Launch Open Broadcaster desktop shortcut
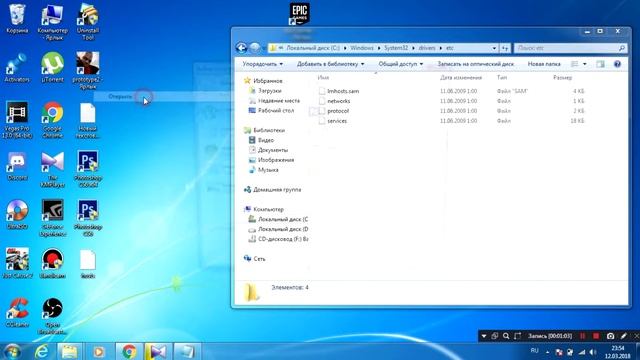The width and height of the screenshot is (640, 360). (52, 316)
